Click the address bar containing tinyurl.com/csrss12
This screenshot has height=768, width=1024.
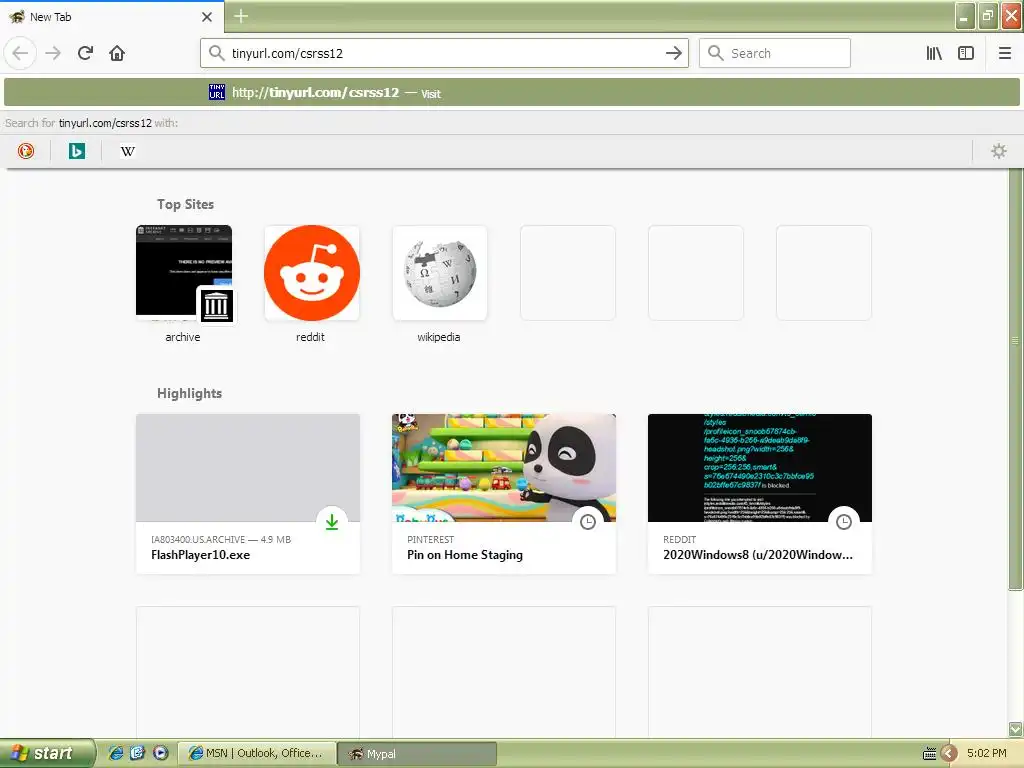pyautogui.click(x=444, y=53)
